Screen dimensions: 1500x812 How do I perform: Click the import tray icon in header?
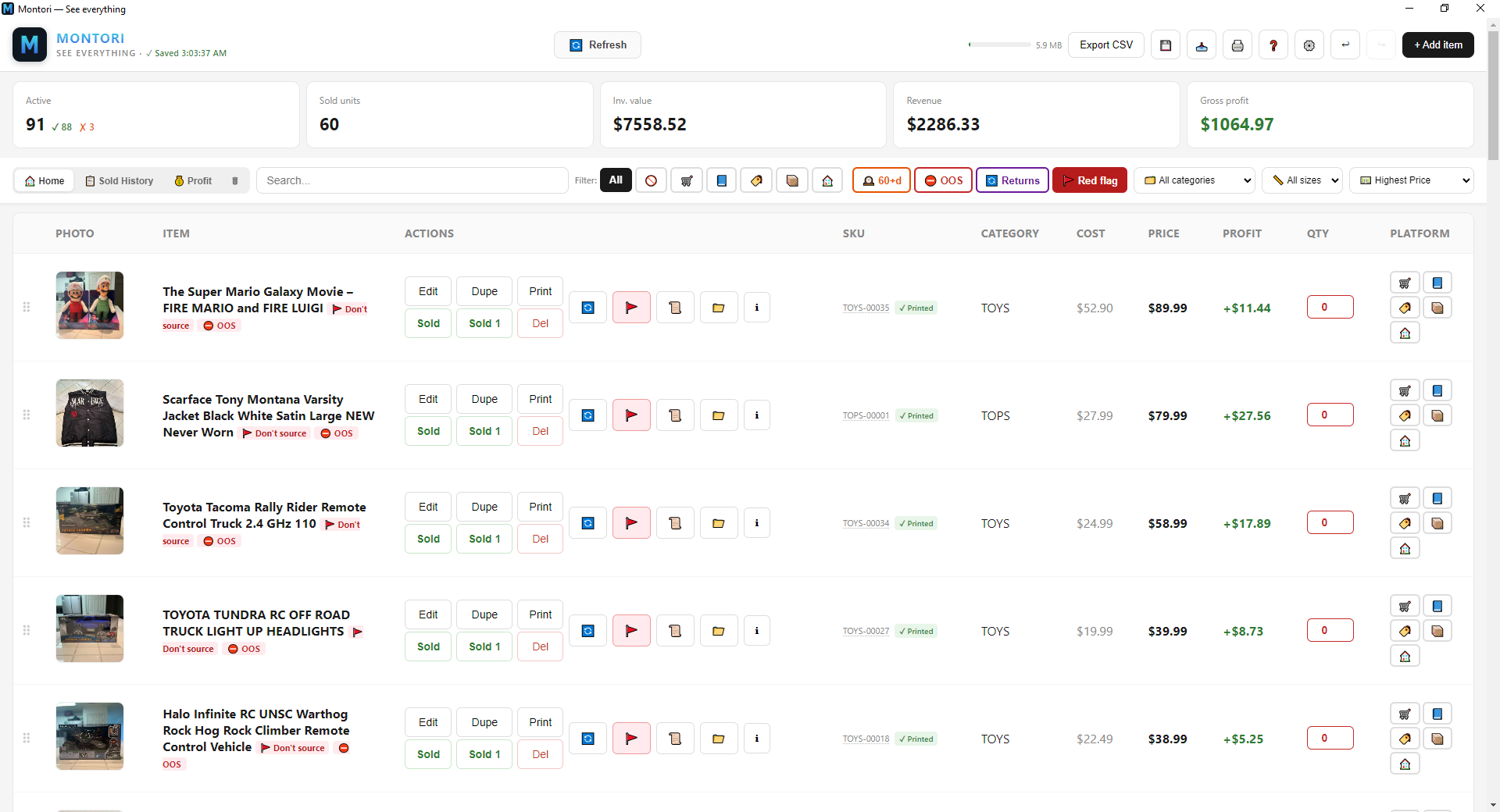click(x=1202, y=45)
